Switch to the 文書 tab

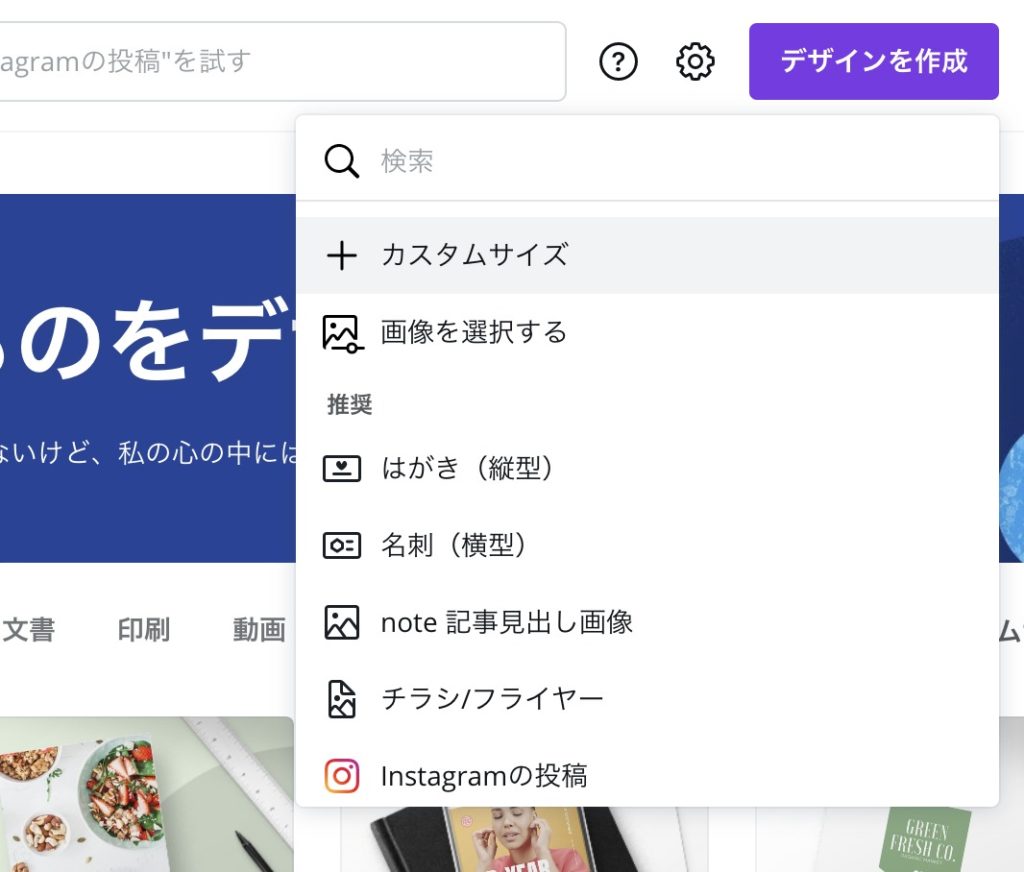[x=28, y=630]
